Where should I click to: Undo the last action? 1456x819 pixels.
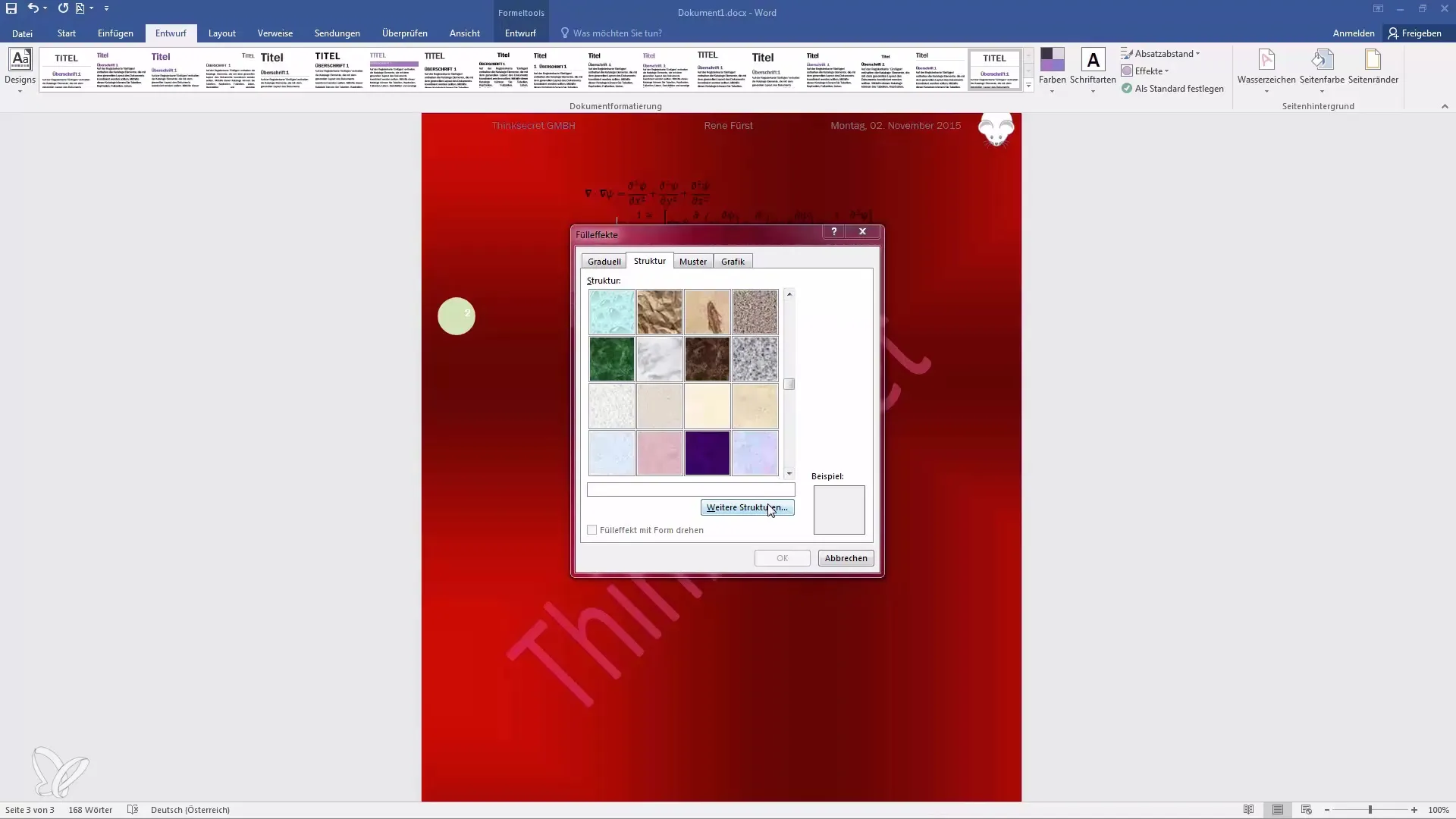pos(33,8)
